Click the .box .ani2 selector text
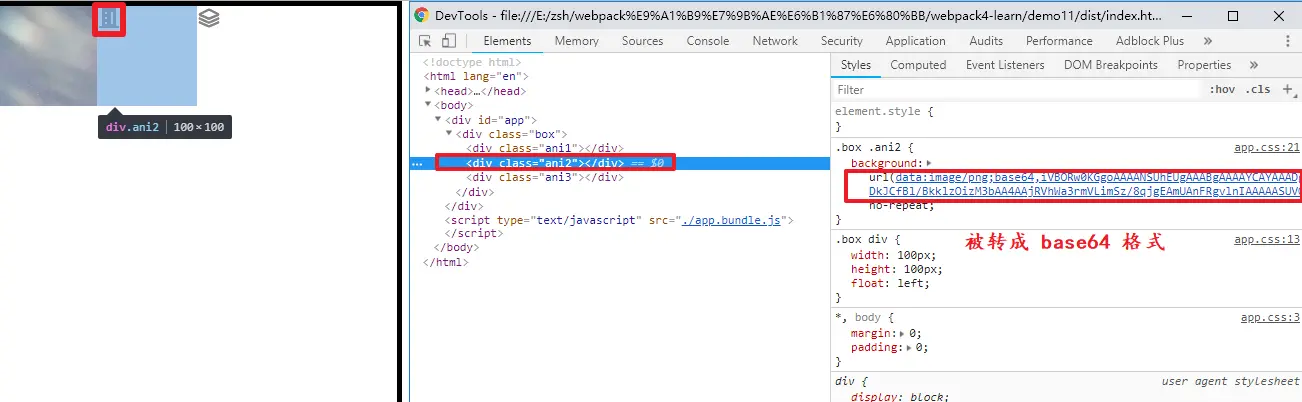1302x402 pixels. (x=866, y=148)
